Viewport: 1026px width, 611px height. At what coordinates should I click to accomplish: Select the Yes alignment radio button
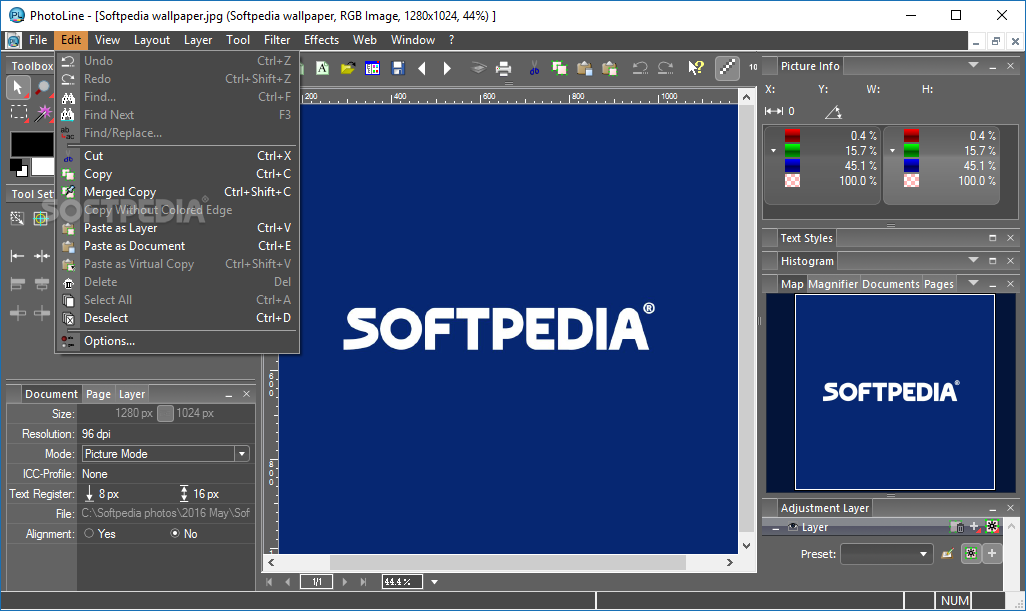(89, 533)
